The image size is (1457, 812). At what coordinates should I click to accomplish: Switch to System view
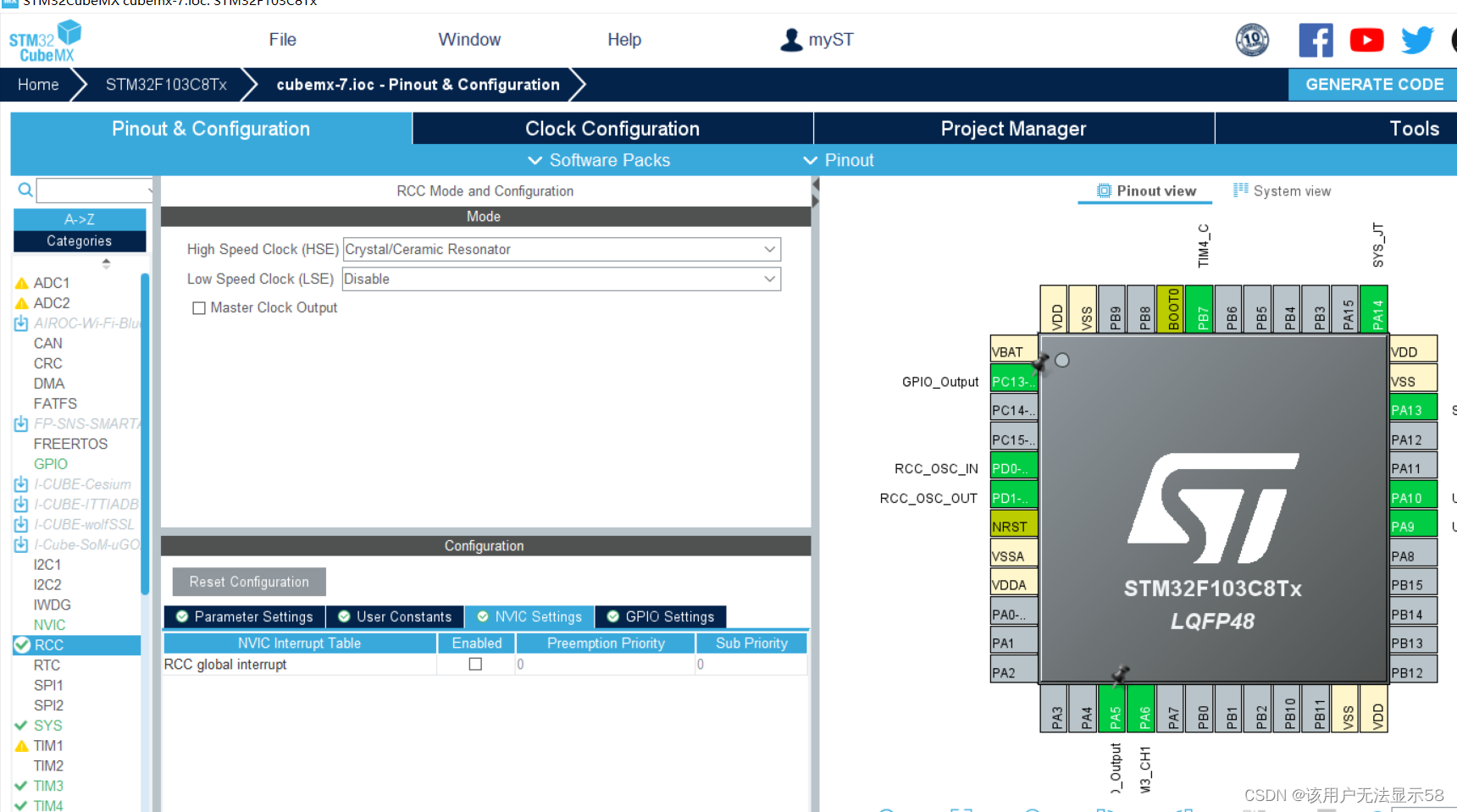pos(1282,191)
